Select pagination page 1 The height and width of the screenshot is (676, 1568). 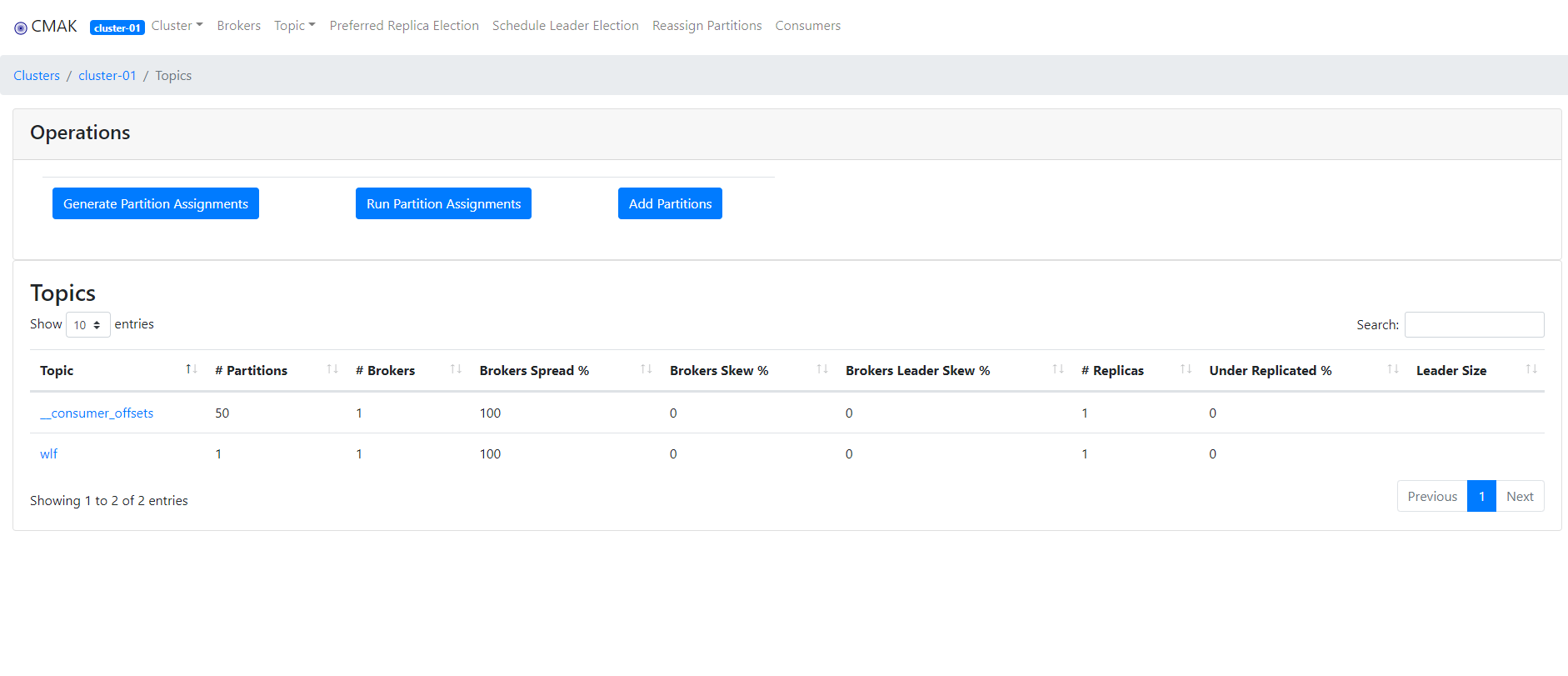point(1481,496)
